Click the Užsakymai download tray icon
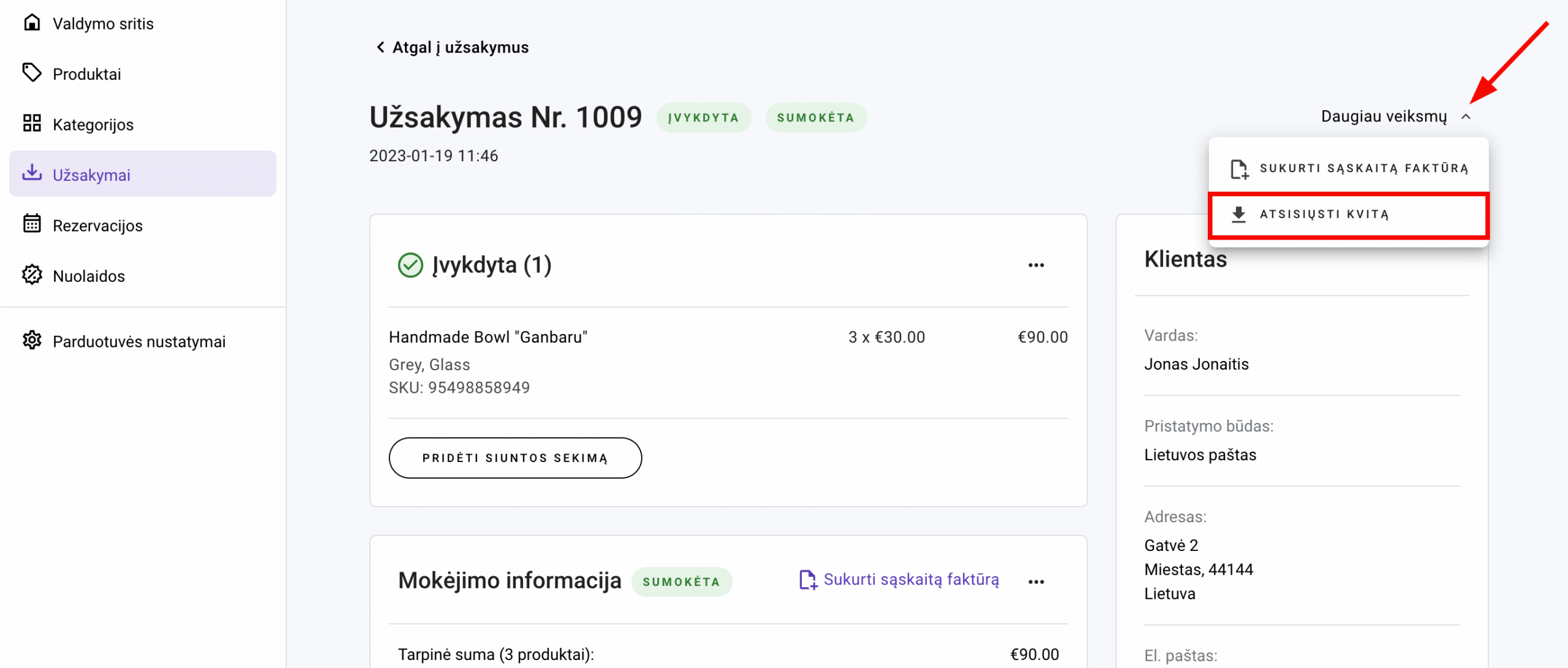The image size is (1568, 668). (x=32, y=173)
